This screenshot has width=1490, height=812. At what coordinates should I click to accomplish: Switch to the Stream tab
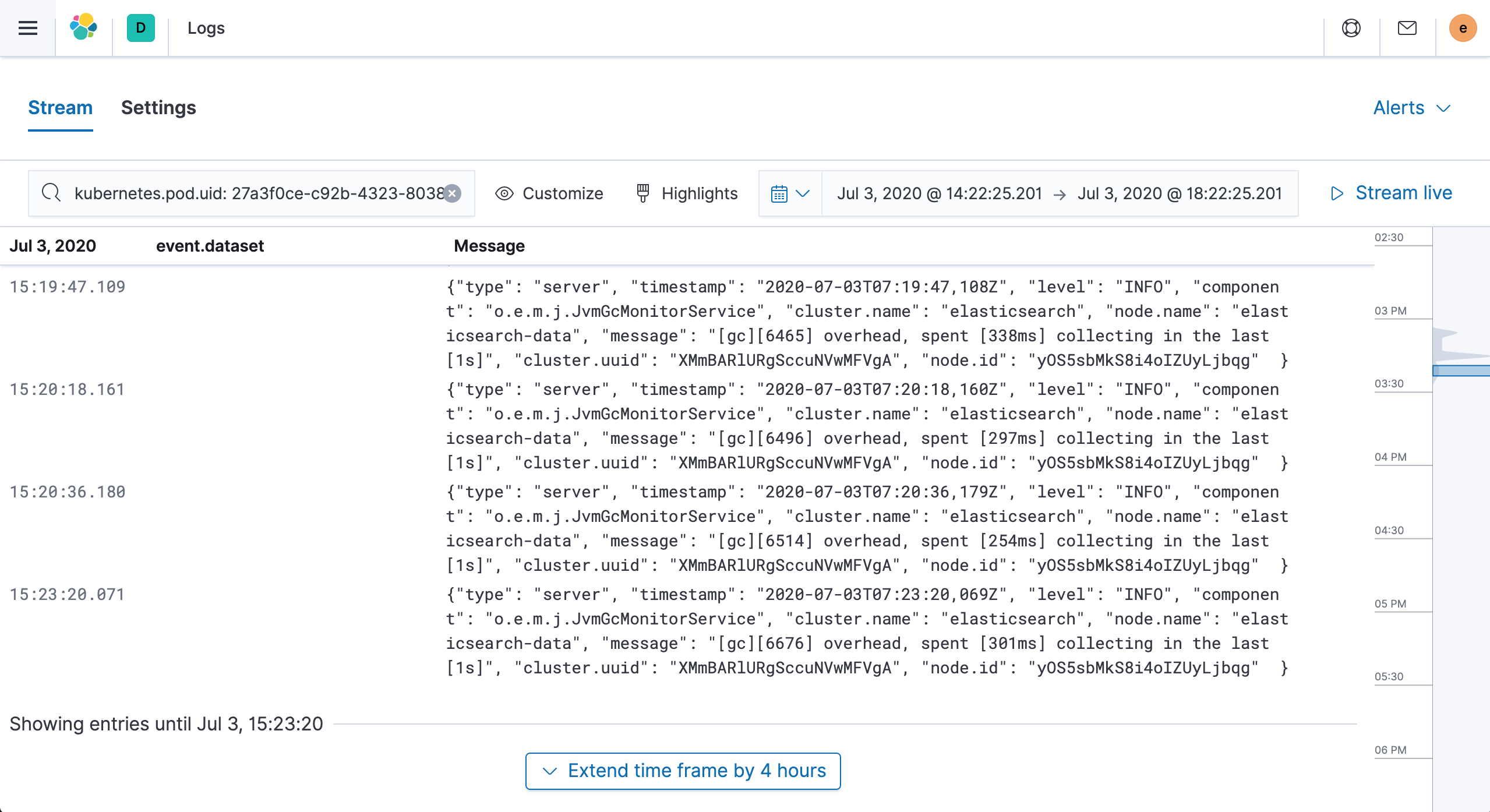[x=60, y=108]
